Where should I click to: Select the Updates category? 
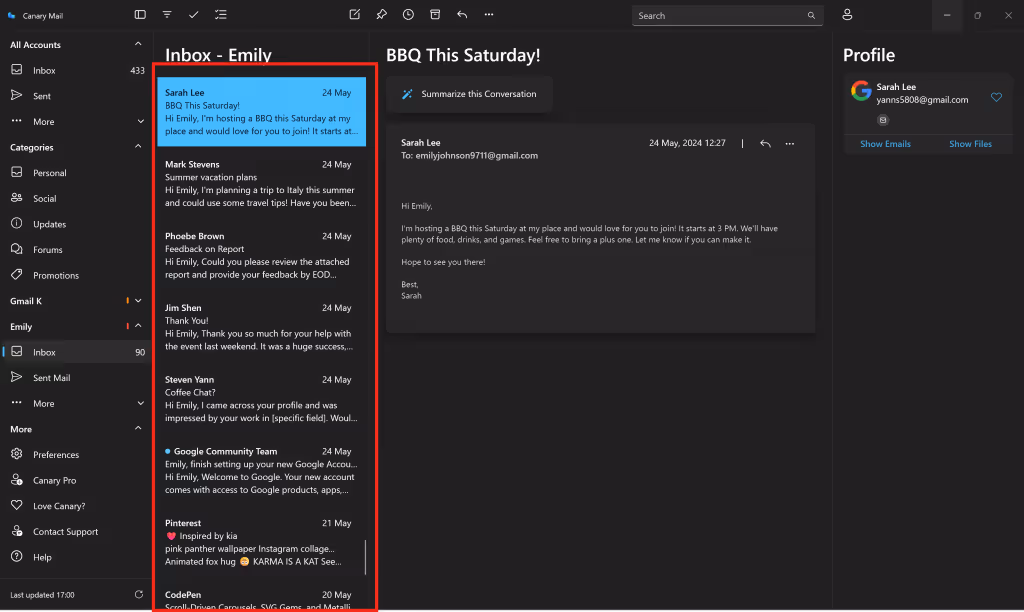point(75,223)
